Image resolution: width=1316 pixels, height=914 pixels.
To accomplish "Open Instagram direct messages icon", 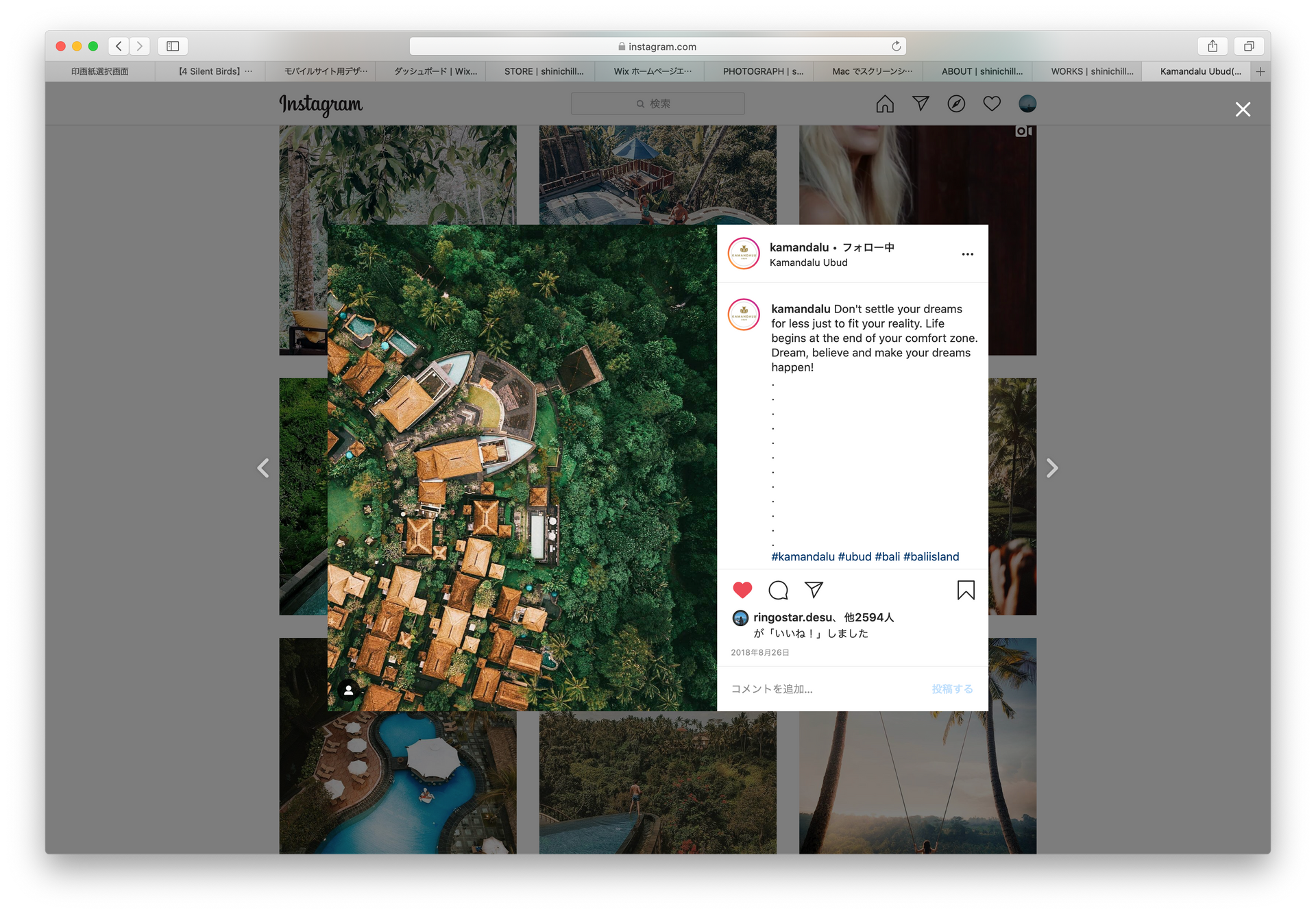I will pyautogui.click(x=921, y=103).
